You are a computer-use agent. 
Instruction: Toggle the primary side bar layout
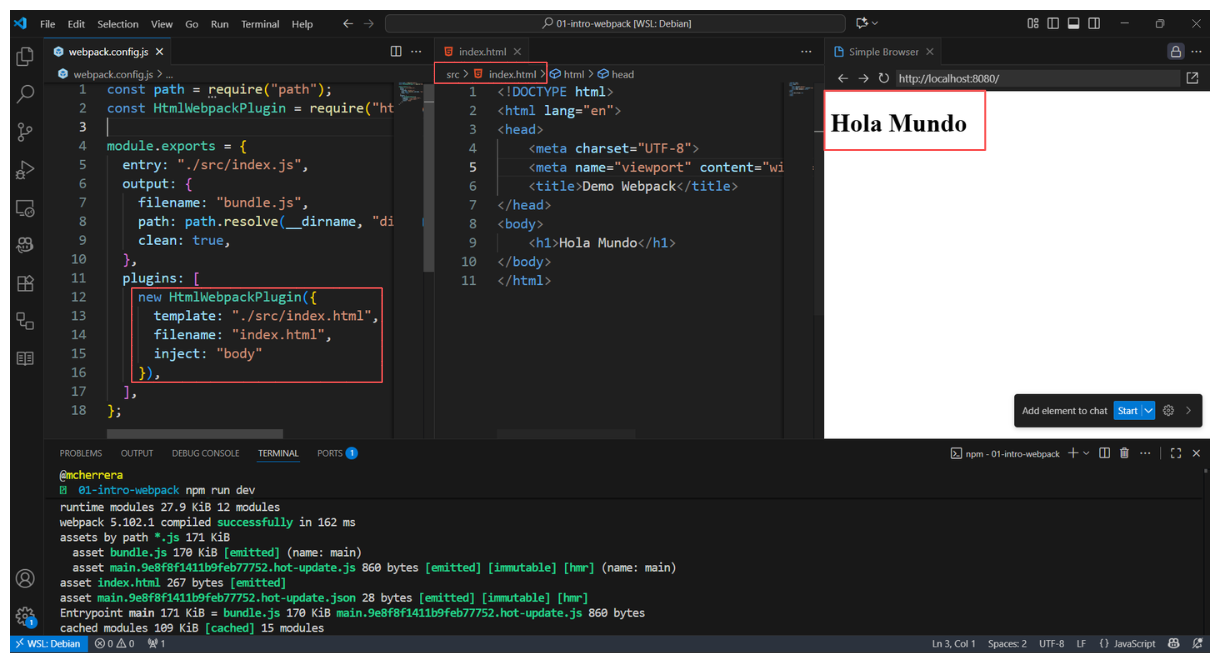click(x=1053, y=23)
